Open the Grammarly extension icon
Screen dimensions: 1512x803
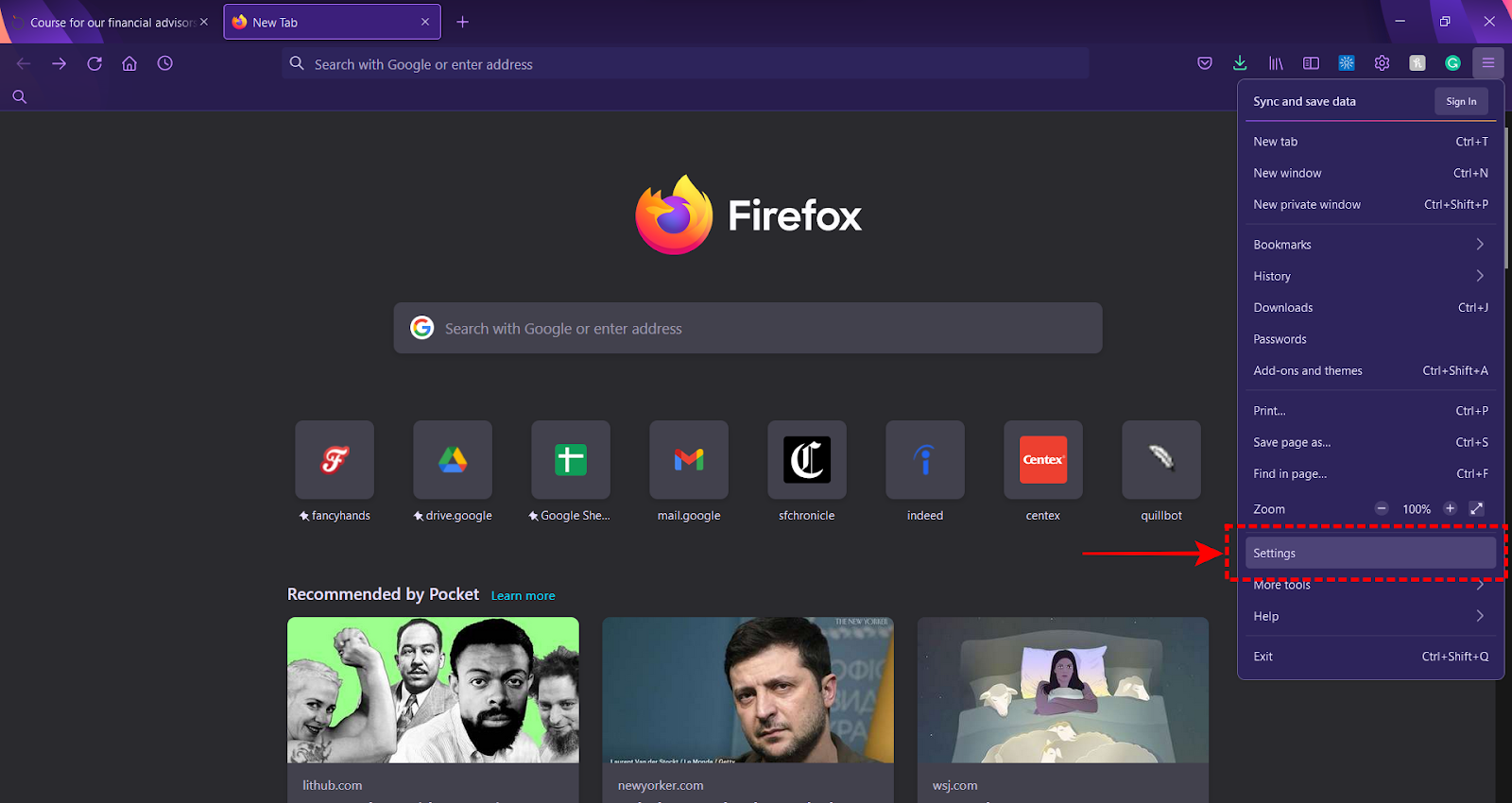(1453, 63)
